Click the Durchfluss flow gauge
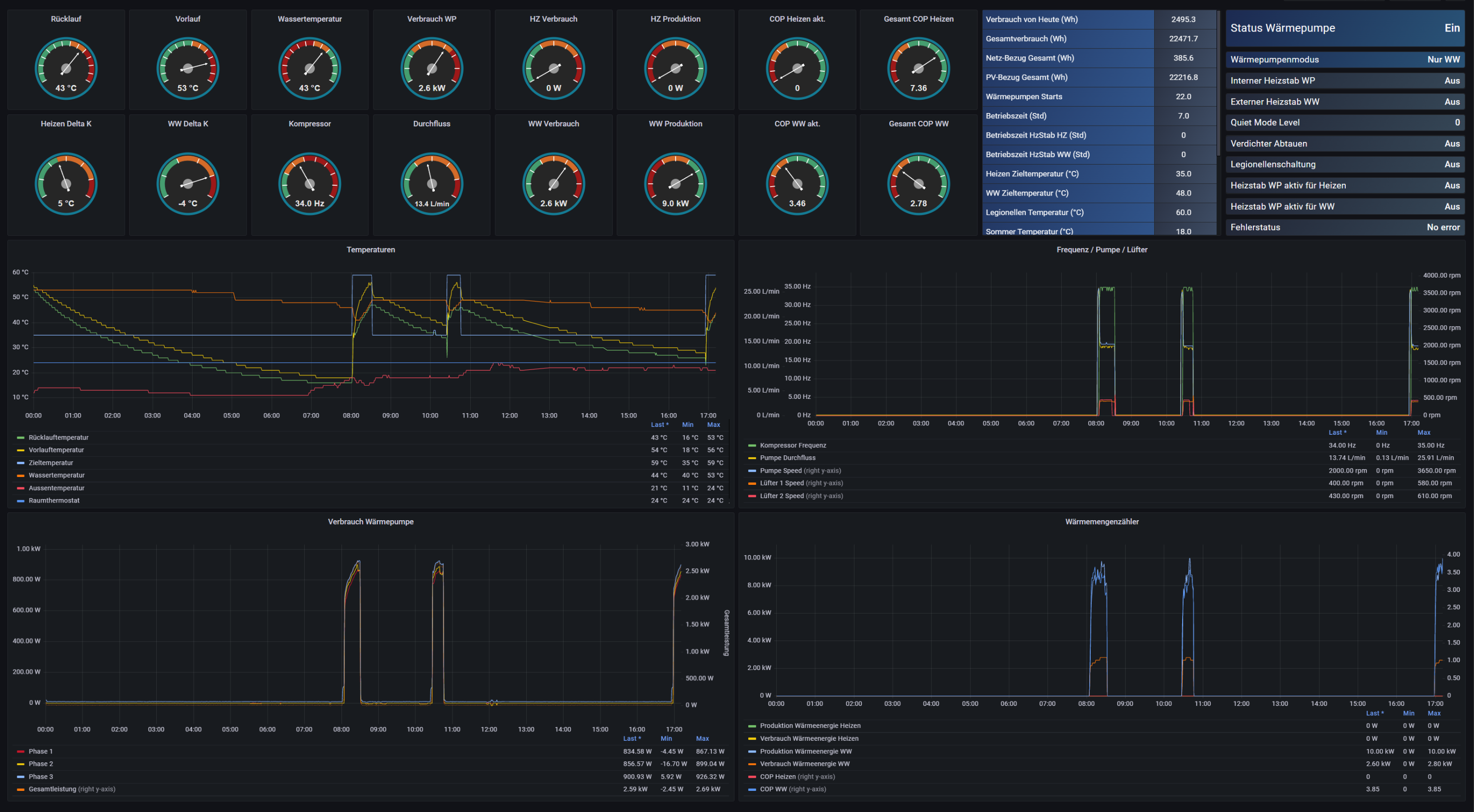The image size is (1474, 812). pos(431,183)
